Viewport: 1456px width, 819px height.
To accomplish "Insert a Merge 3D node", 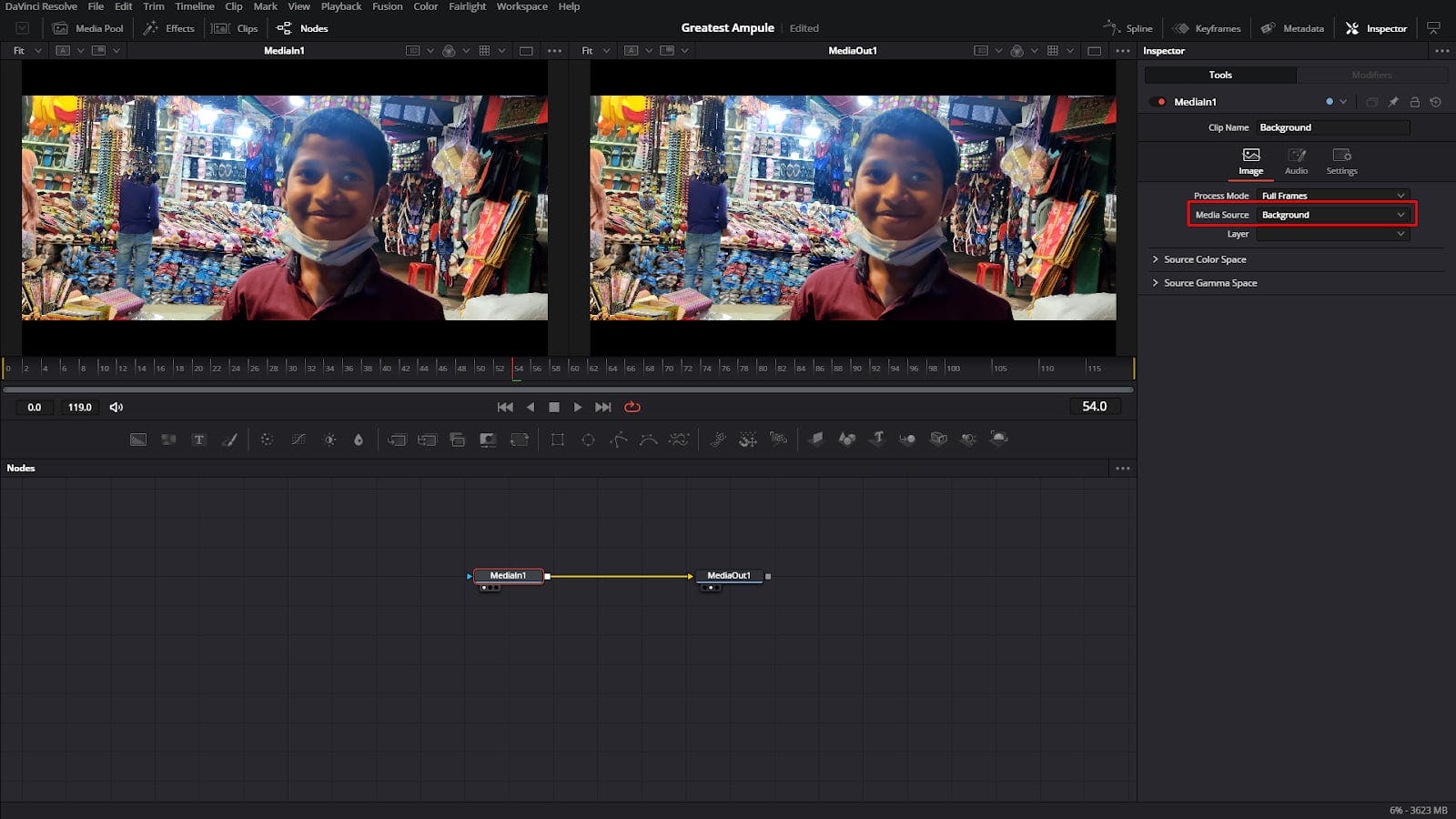I will coord(907,440).
